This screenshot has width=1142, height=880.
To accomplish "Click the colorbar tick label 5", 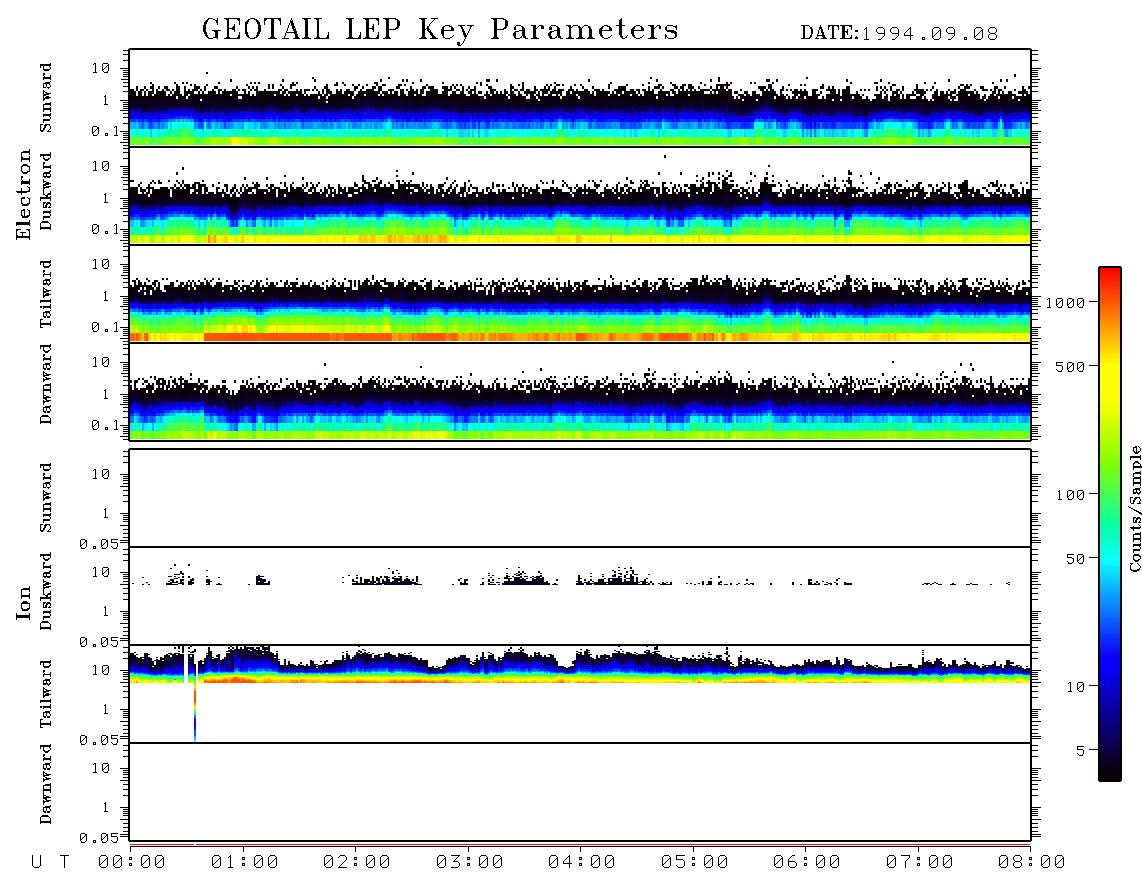I will [1081, 751].
